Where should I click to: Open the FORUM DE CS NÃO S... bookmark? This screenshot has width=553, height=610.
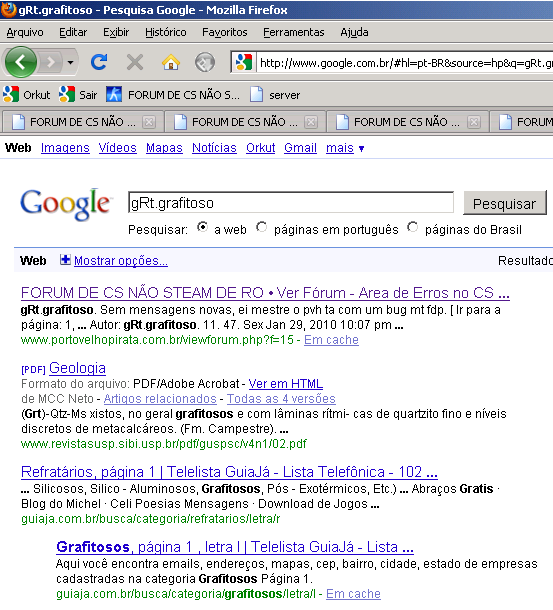[x=173, y=95]
